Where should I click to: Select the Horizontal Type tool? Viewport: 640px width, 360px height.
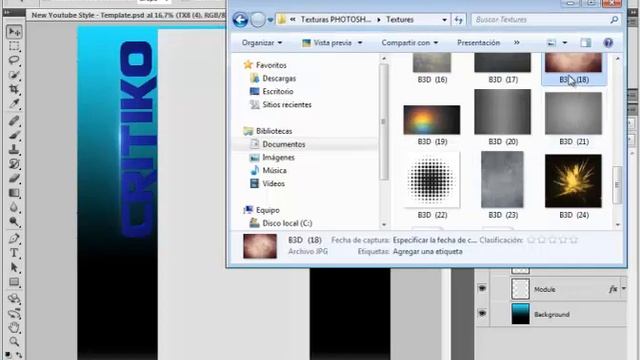click(x=14, y=253)
